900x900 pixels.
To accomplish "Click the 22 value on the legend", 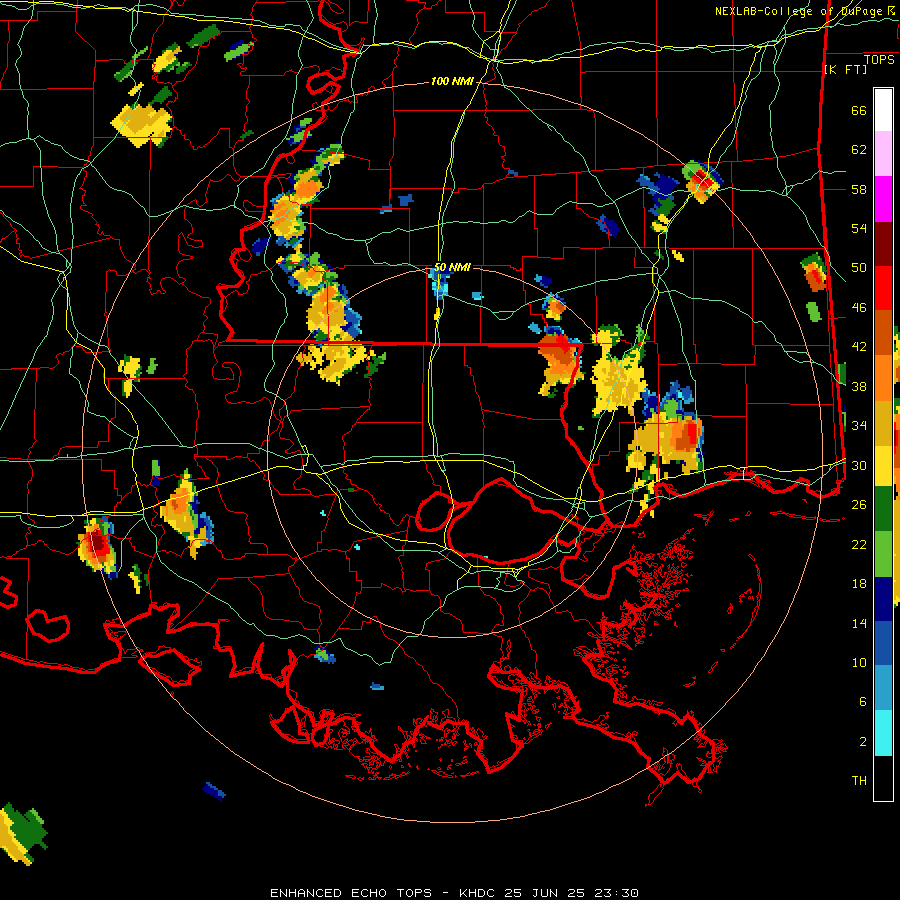I will (859, 544).
